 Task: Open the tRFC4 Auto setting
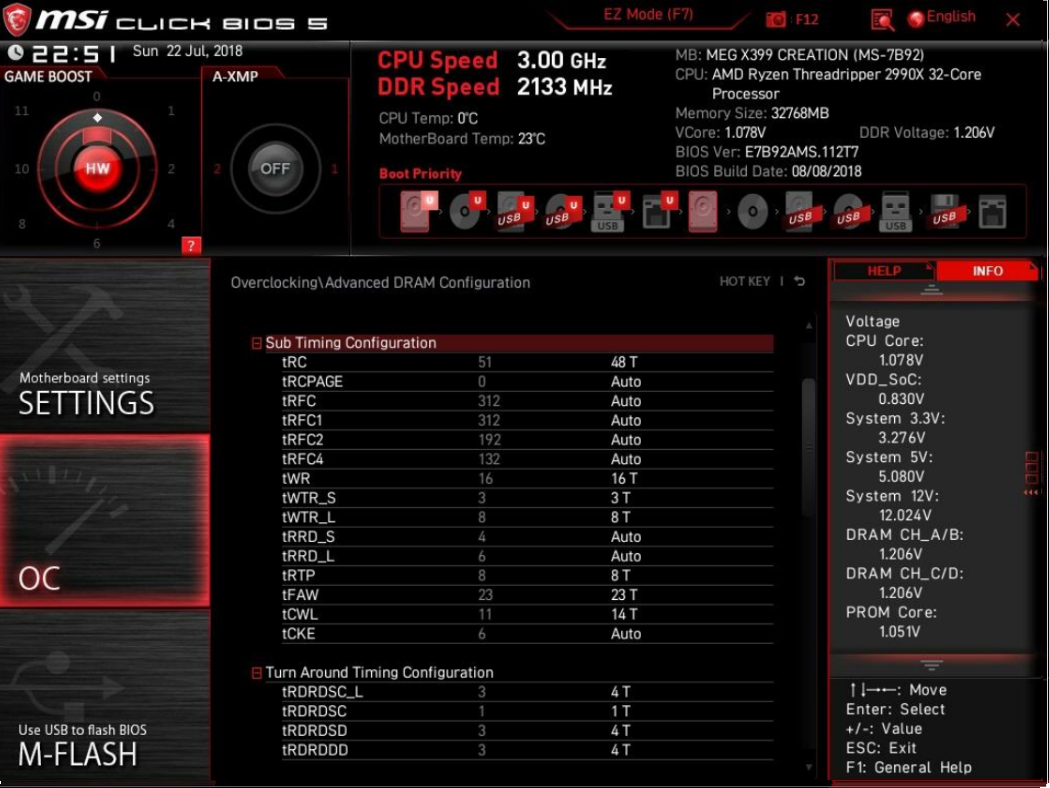coord(625,459)
